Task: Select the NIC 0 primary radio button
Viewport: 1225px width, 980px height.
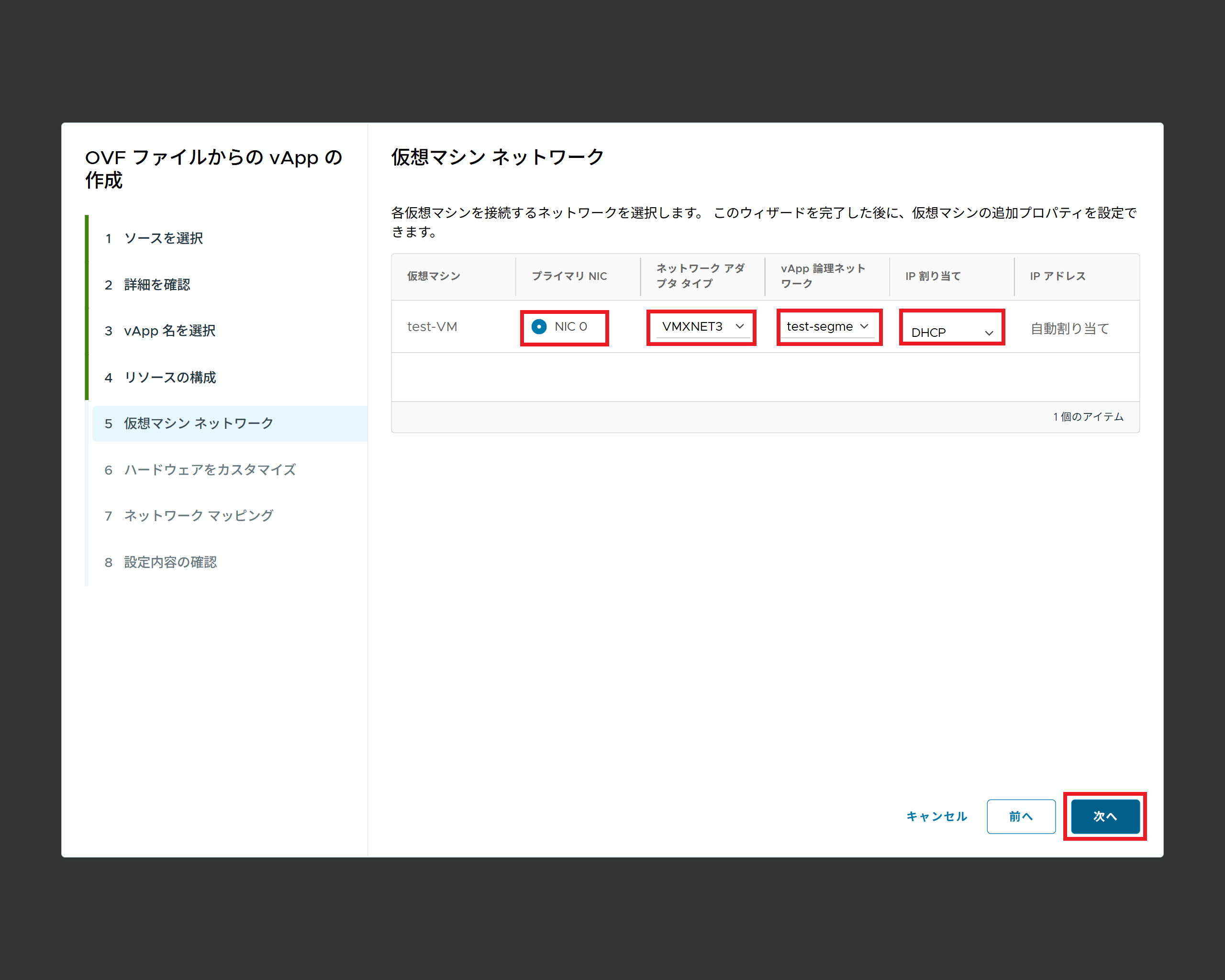Action: pyautogui.click(x=539, y=327)
